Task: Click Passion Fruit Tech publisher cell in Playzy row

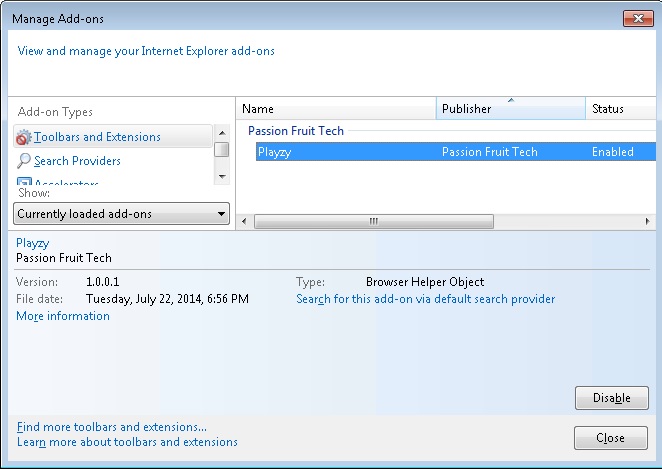Action: pyautogui.click(x=490, y=152)
